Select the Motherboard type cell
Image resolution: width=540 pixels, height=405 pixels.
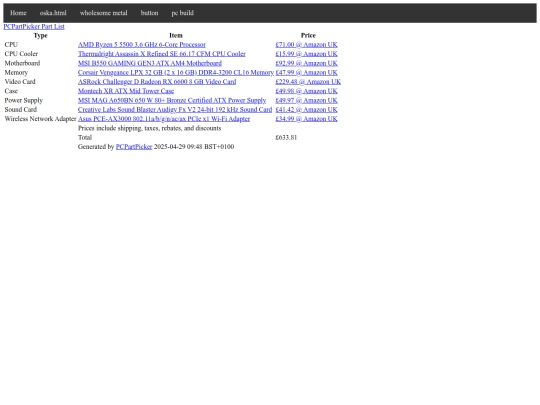point(22,63)
